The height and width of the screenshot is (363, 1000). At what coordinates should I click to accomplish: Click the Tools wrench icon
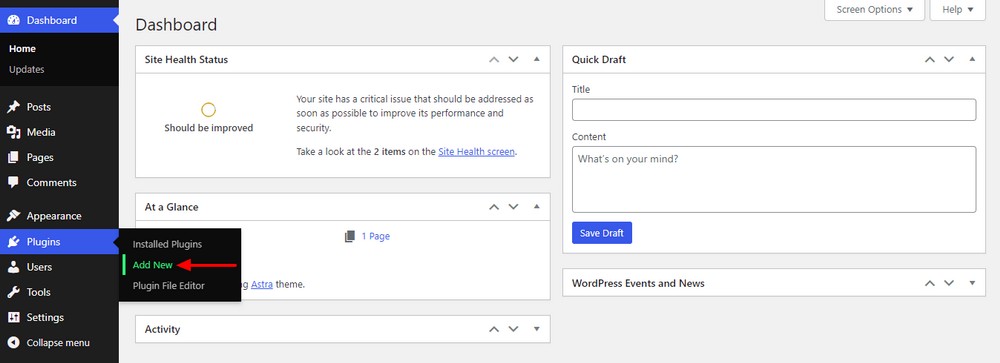[x=13, y=292]
